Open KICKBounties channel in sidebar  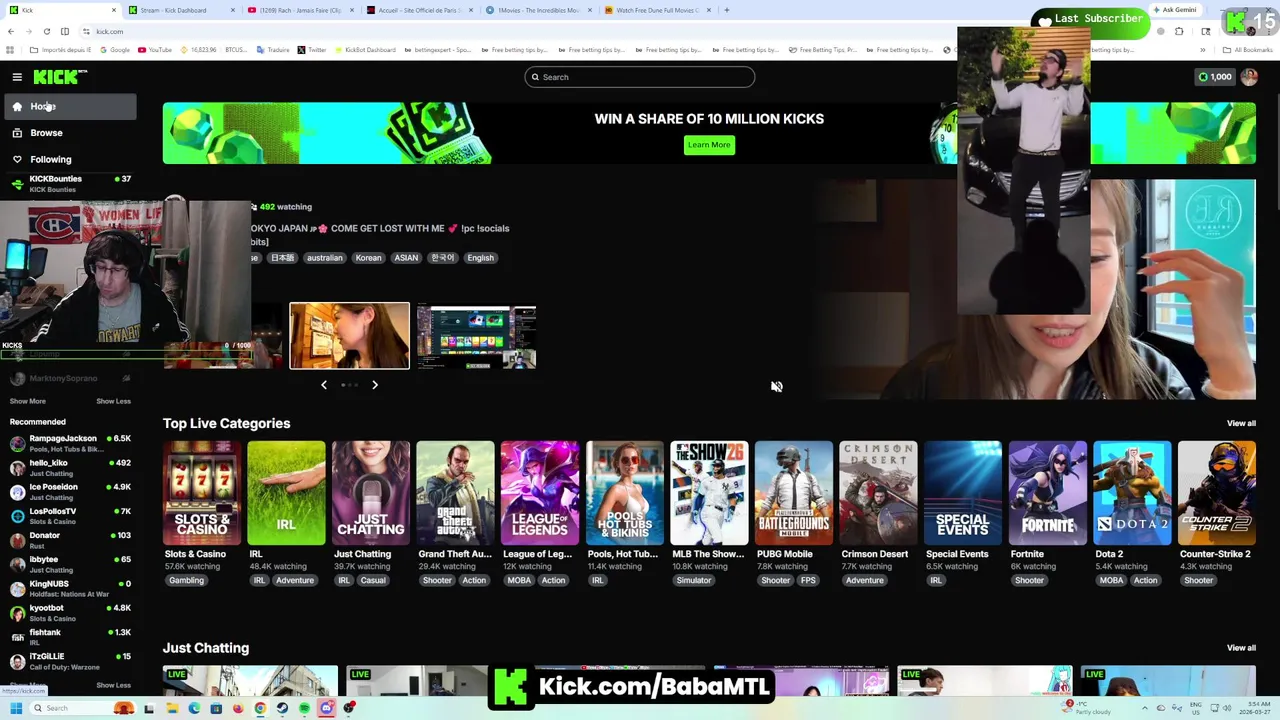(x=70, y=184)
